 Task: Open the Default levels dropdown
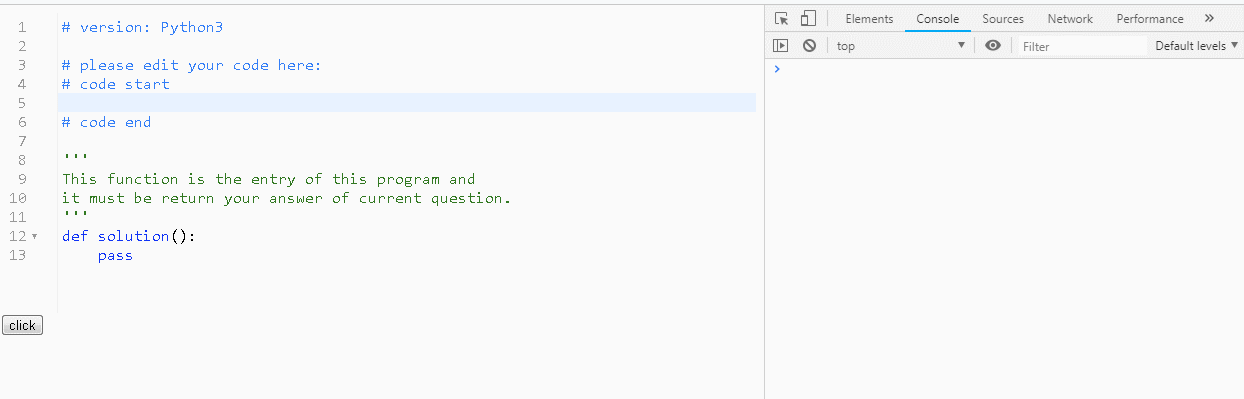(x=1196, y=46)
